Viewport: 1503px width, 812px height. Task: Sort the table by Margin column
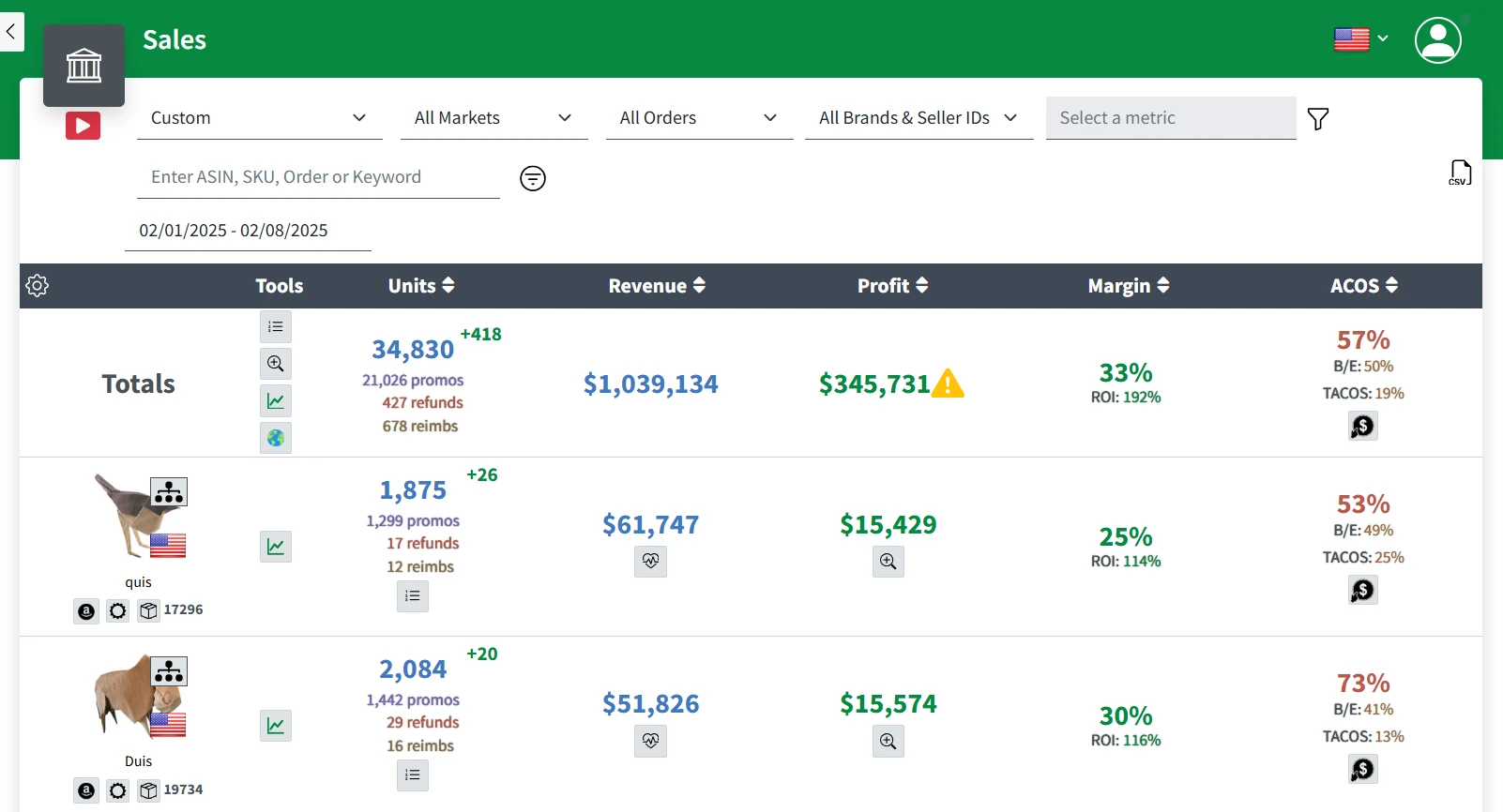(x=1129, y=286)
